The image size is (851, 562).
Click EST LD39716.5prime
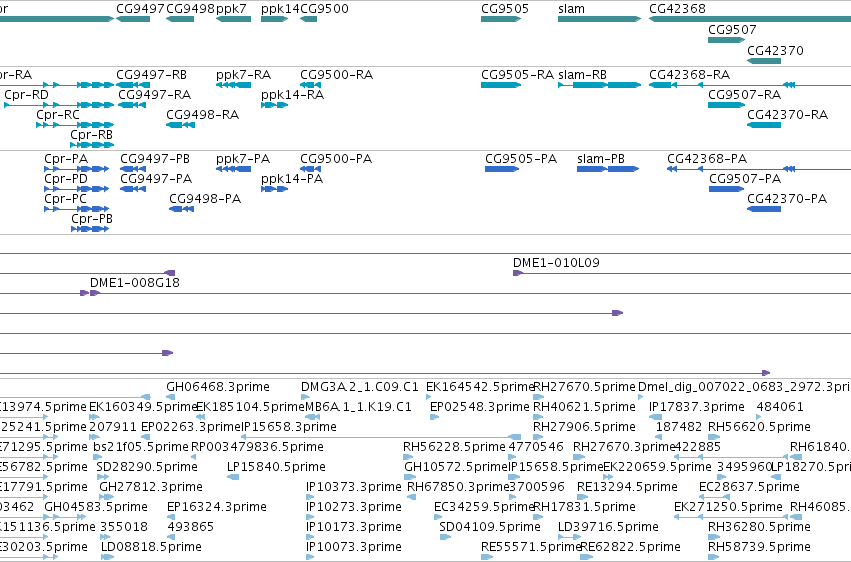coord(608,528)
